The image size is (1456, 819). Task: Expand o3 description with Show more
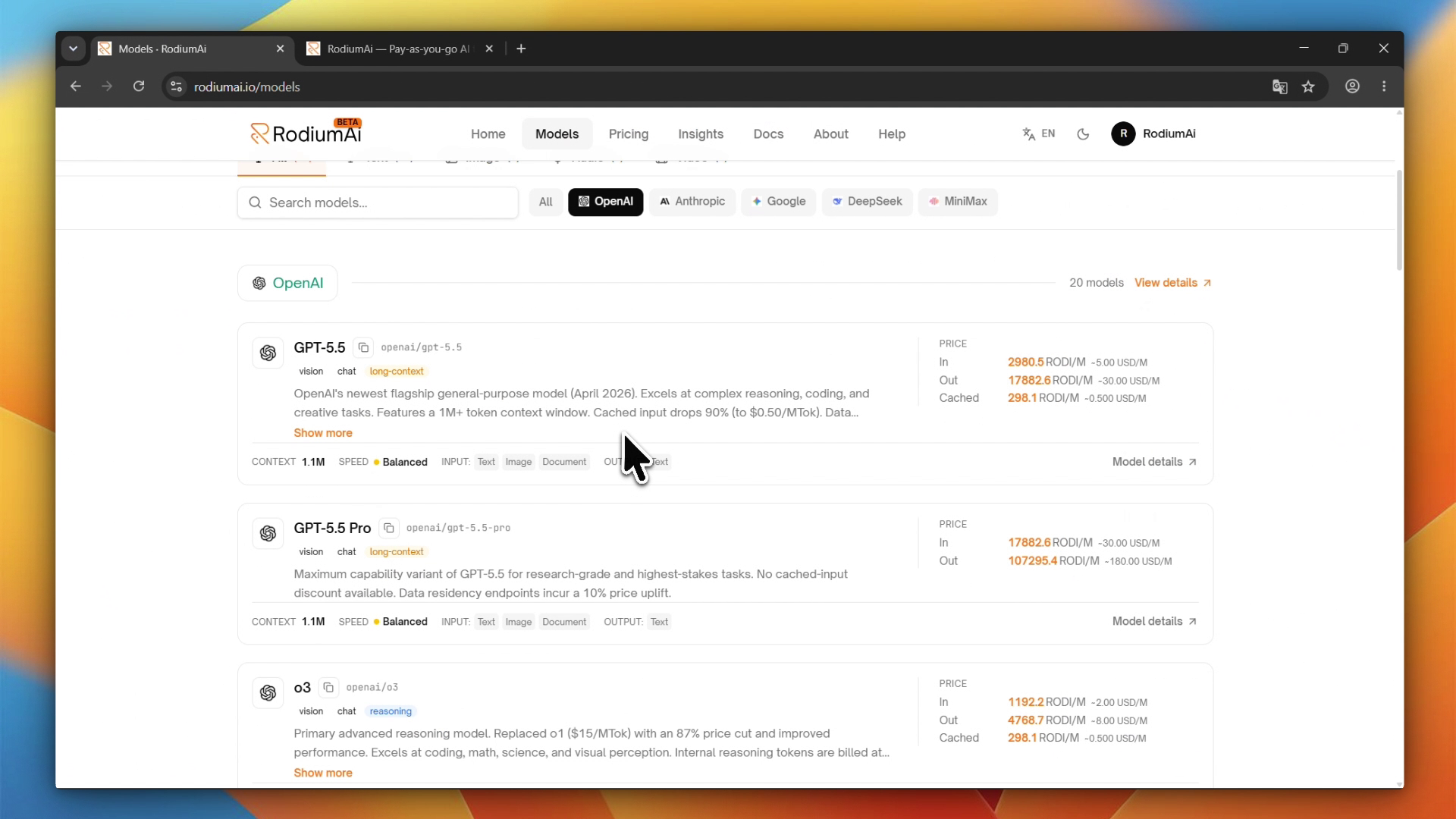tap(323, 773)
